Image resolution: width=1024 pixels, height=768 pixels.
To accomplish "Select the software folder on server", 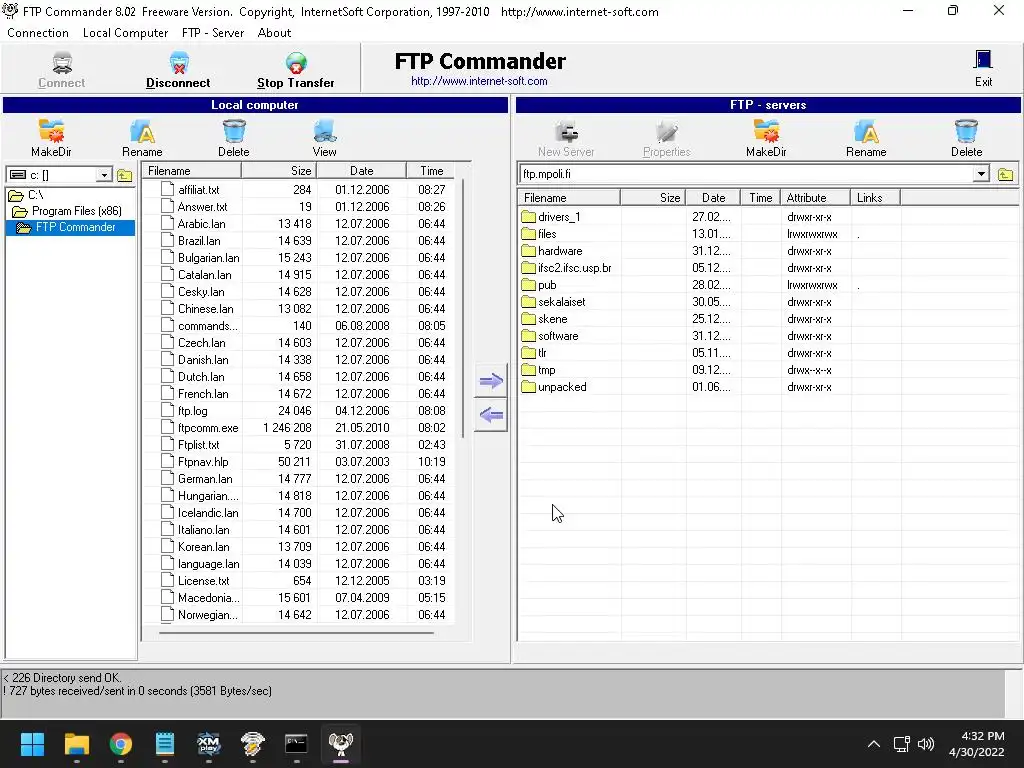I will coord(550,336).
